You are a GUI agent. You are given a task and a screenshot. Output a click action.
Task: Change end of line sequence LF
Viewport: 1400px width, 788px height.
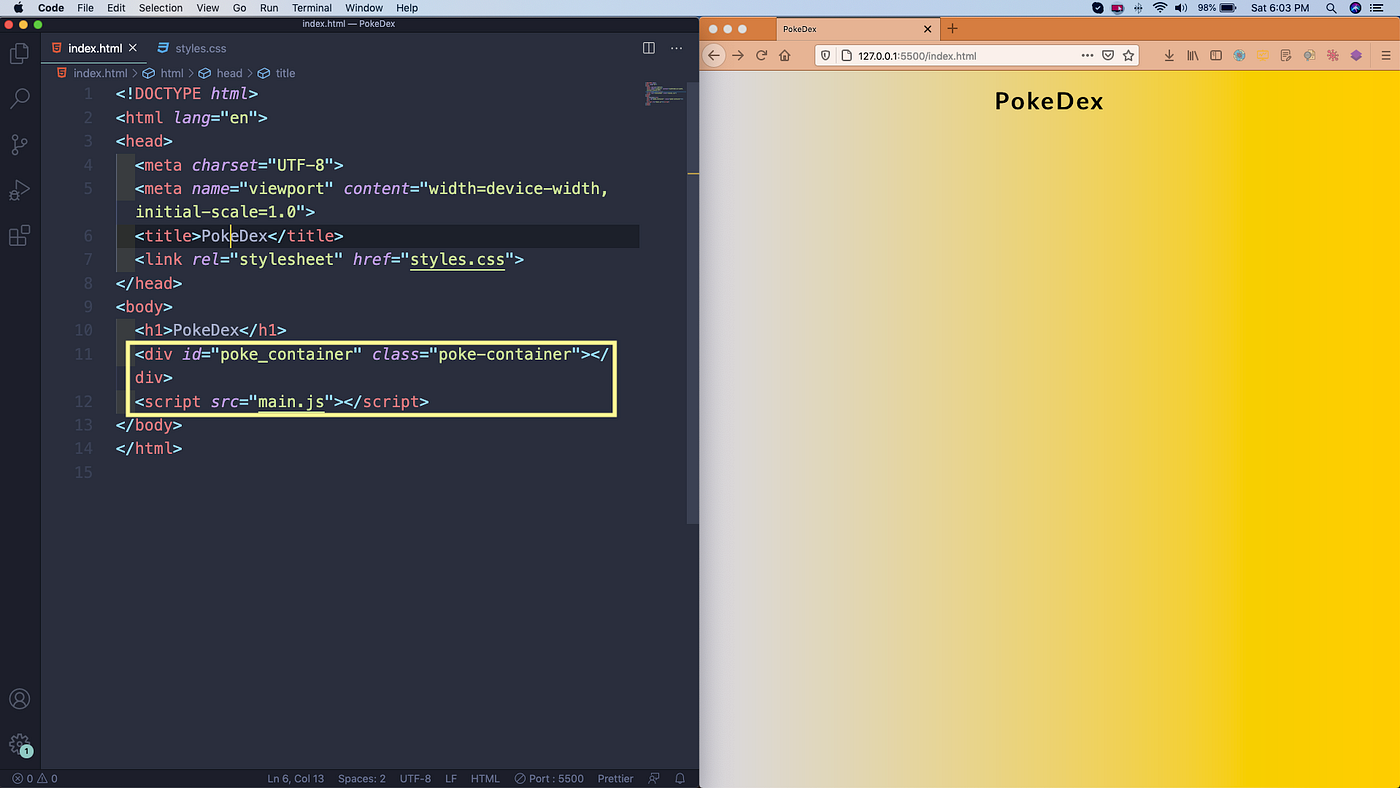click(x=451, y=778)
